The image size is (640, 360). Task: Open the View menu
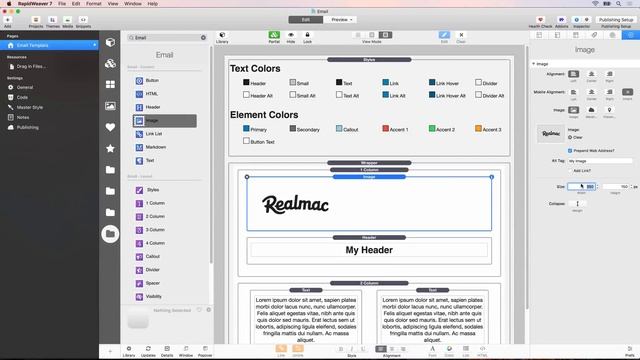click(113, 4)
